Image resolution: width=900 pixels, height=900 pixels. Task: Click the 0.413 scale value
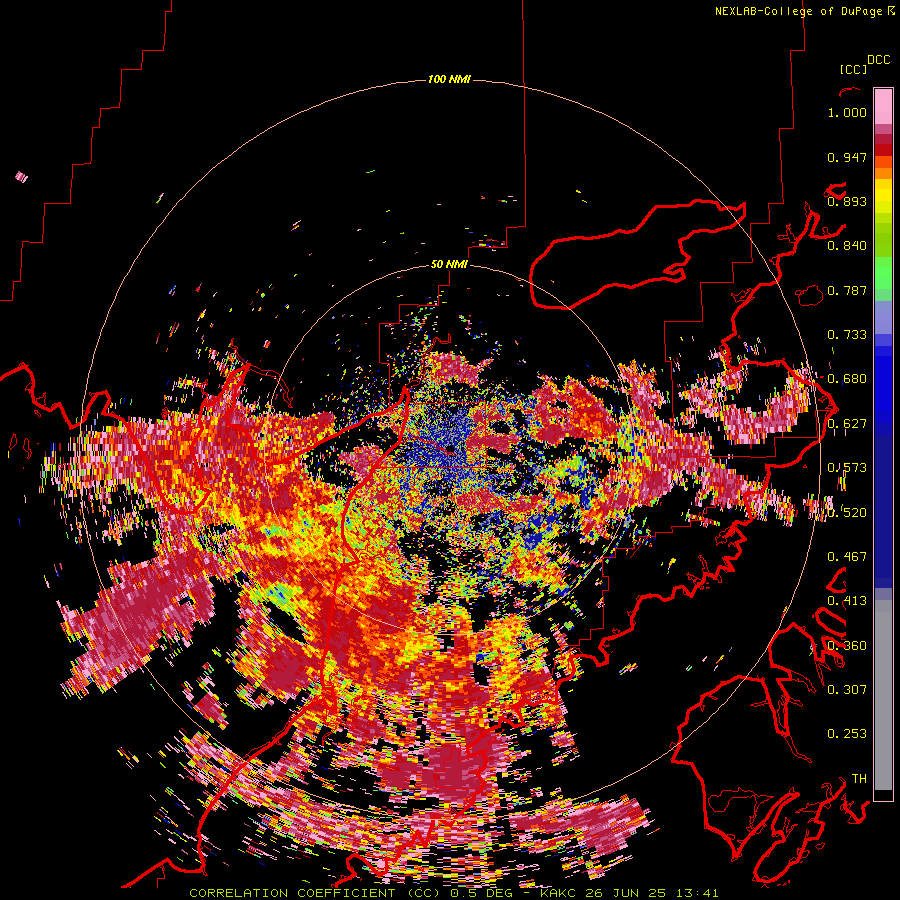click(x=847, y=601)
